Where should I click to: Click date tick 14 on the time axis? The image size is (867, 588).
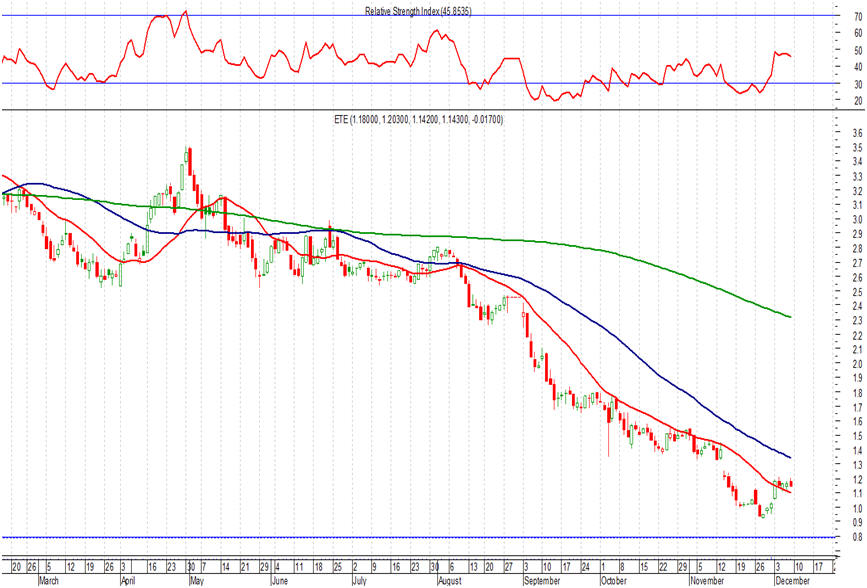[225, 567]
